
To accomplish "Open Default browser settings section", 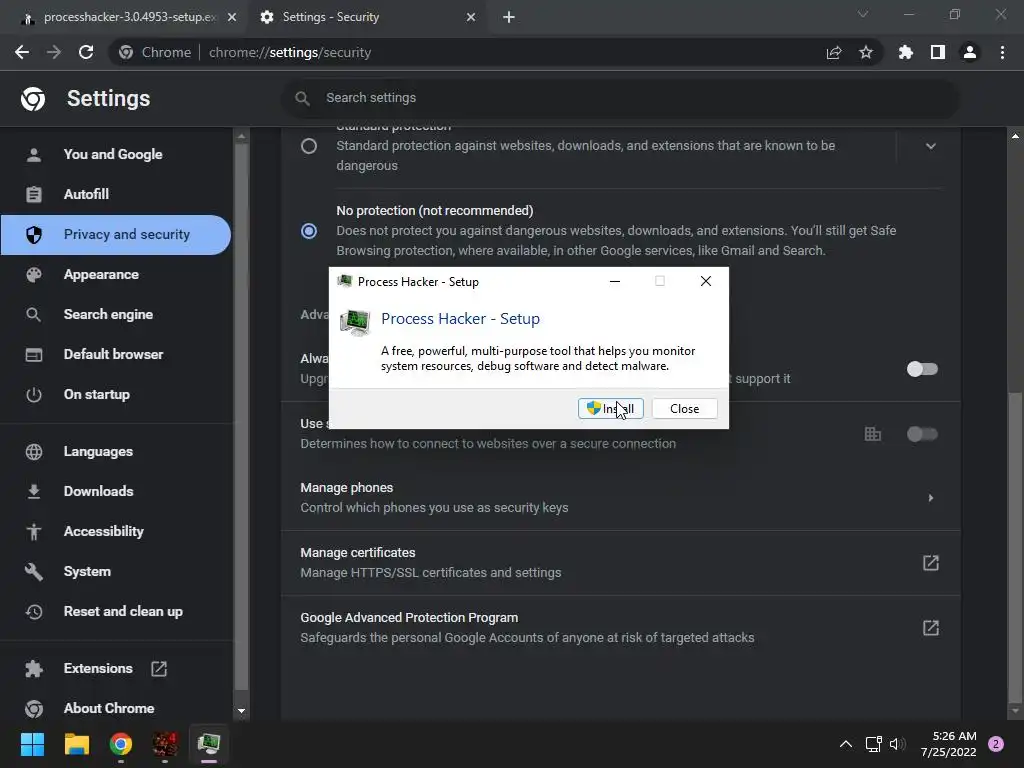I will point(116,354).
